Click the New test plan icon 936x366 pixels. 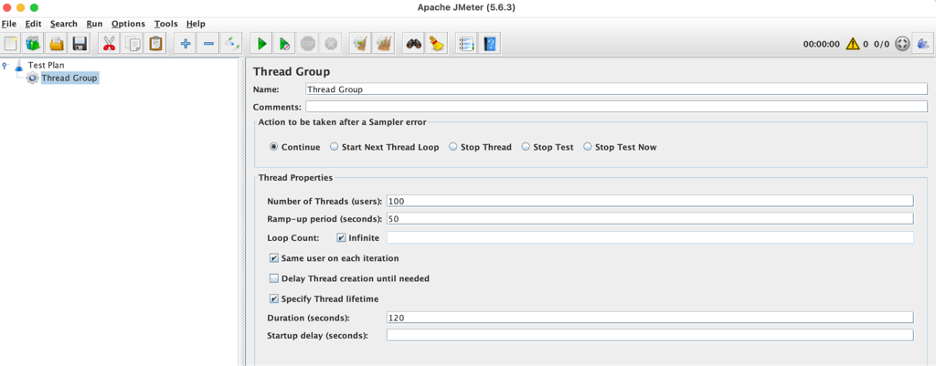click(x=11, y=44)
